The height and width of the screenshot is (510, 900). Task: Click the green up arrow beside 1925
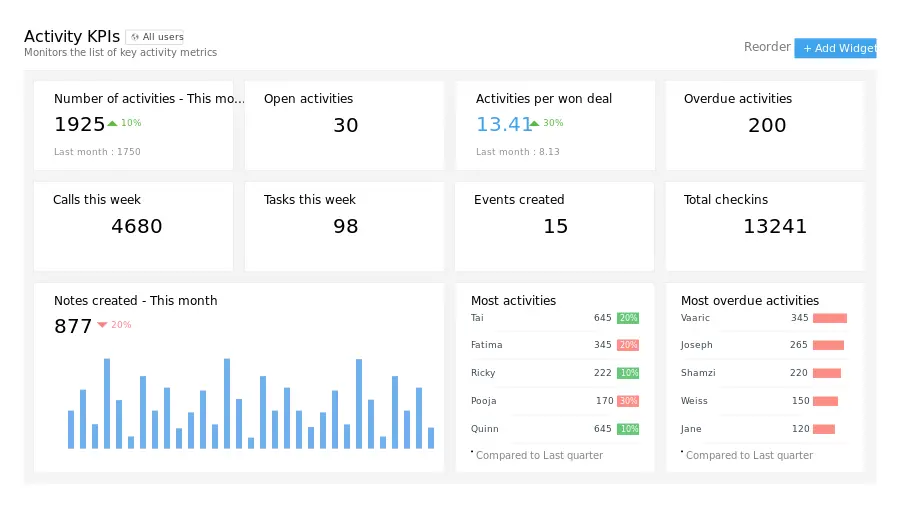112,123
